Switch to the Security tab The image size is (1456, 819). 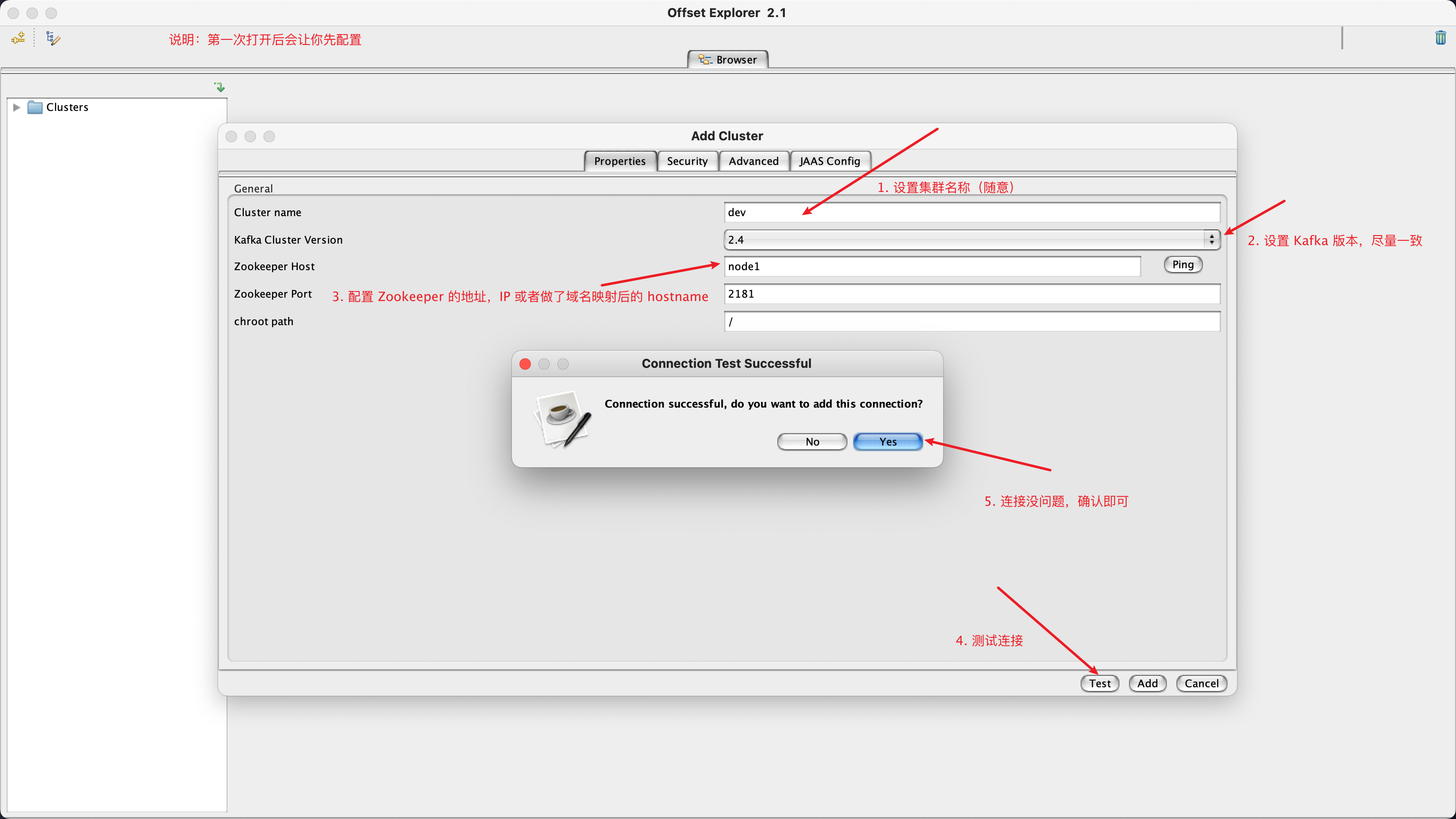click(x=687, y=161)
